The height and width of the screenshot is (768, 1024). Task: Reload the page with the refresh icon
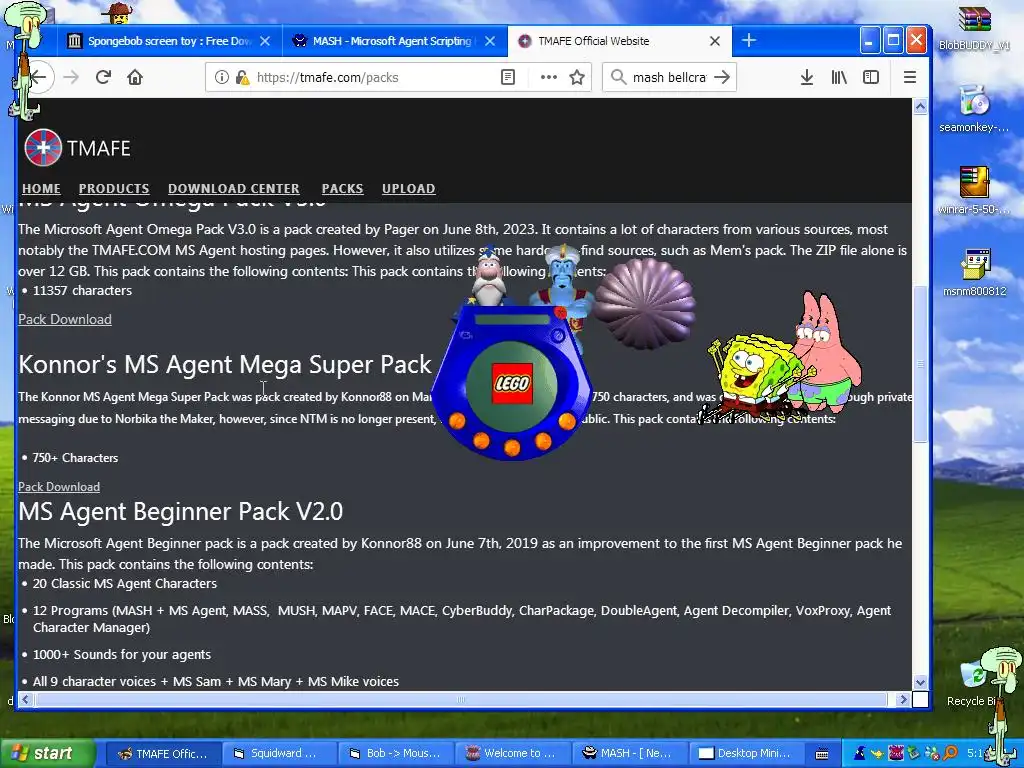103,77
